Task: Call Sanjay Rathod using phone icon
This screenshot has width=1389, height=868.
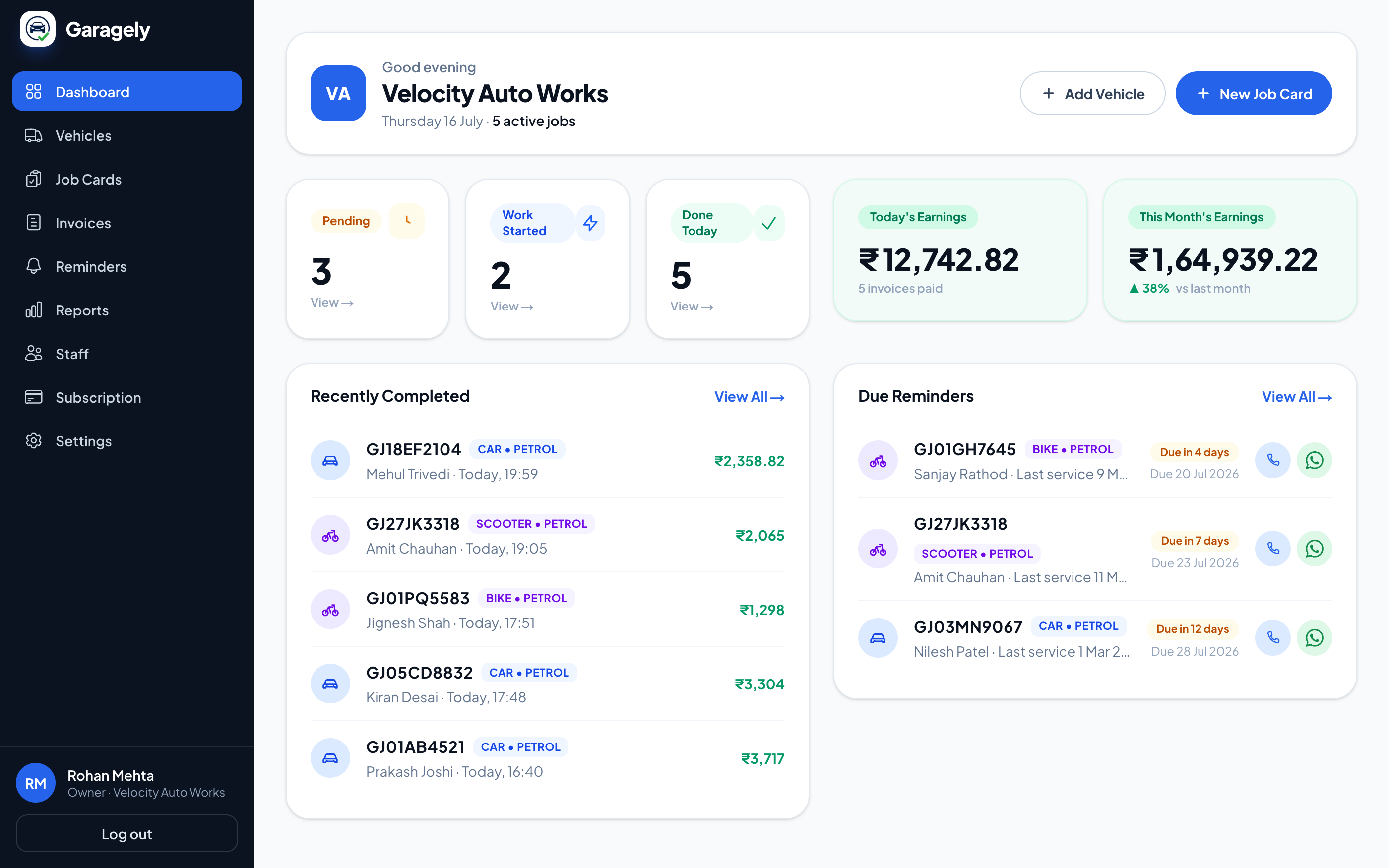Action: coord(1273,460)
